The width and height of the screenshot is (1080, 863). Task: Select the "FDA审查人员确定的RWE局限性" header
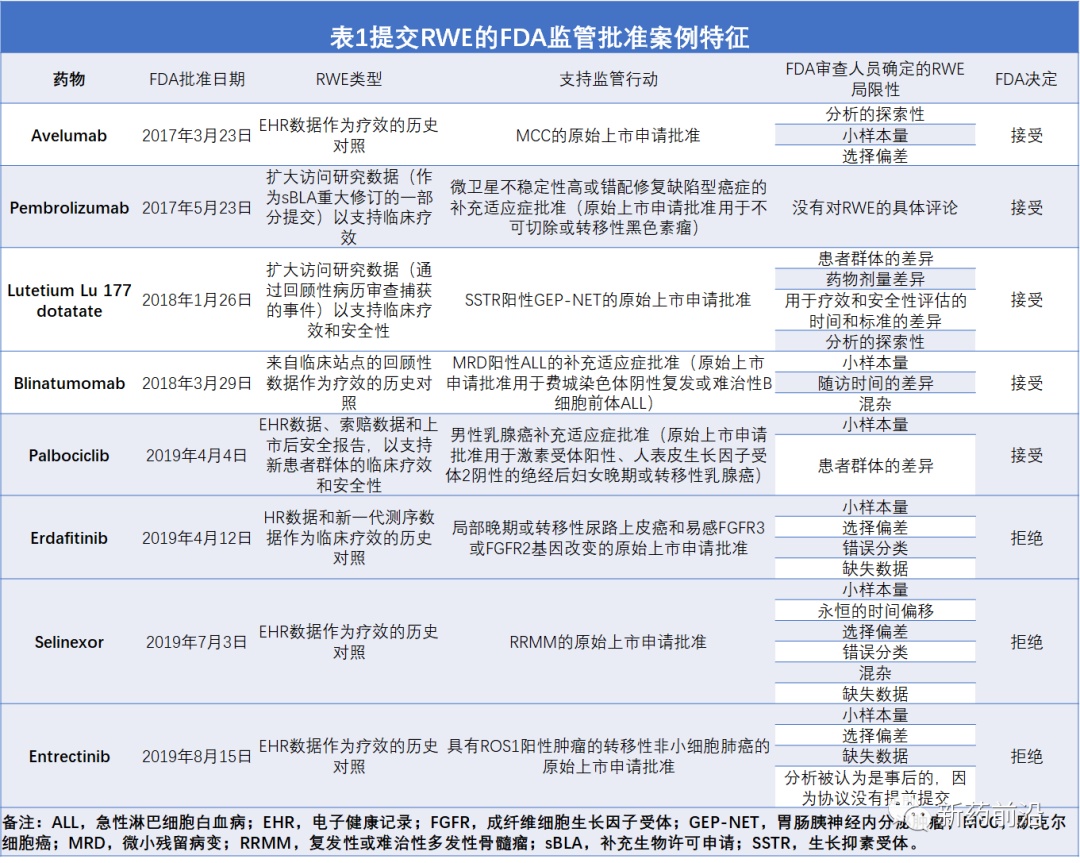pyautogui.click(x=875, y=79)
